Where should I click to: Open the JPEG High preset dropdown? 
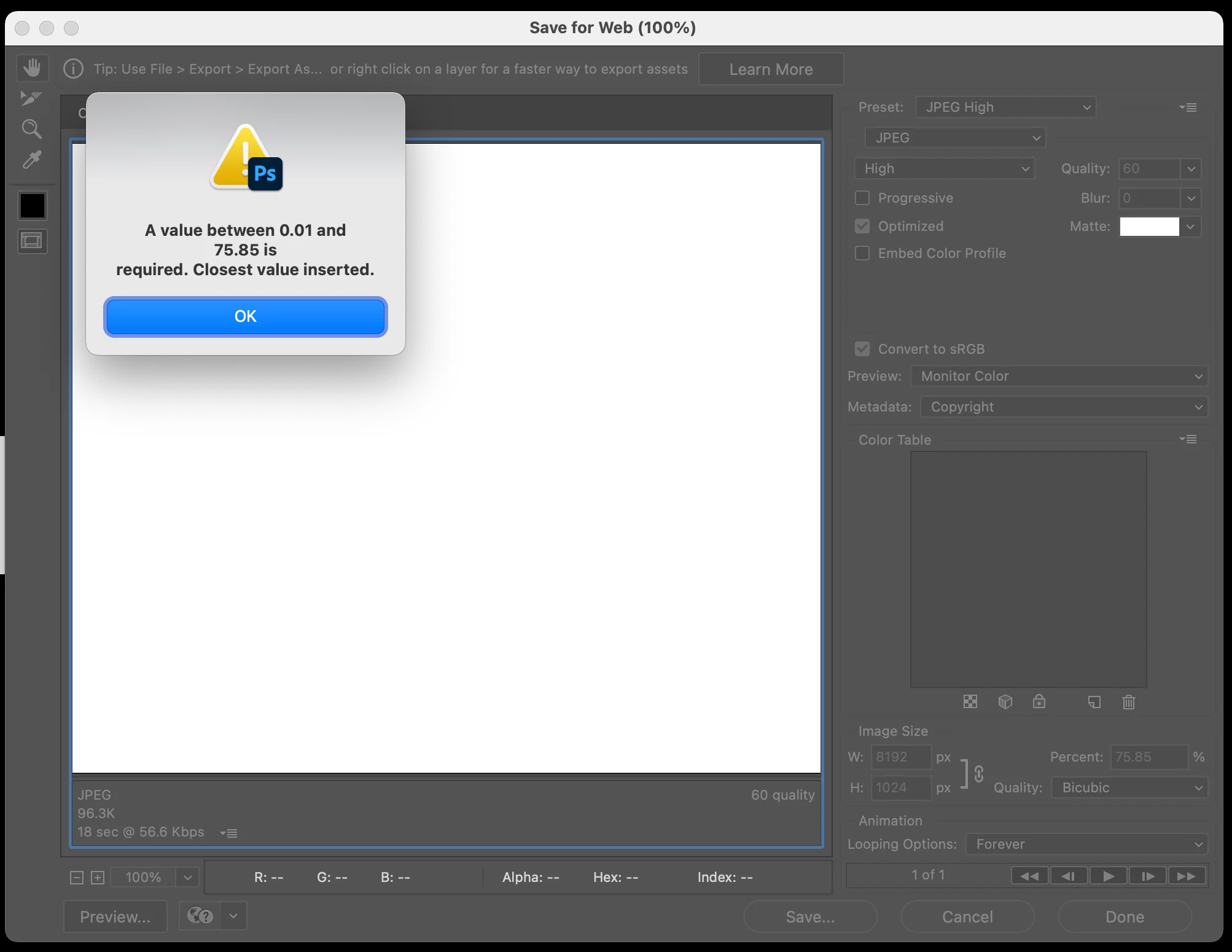point(1005,107)
